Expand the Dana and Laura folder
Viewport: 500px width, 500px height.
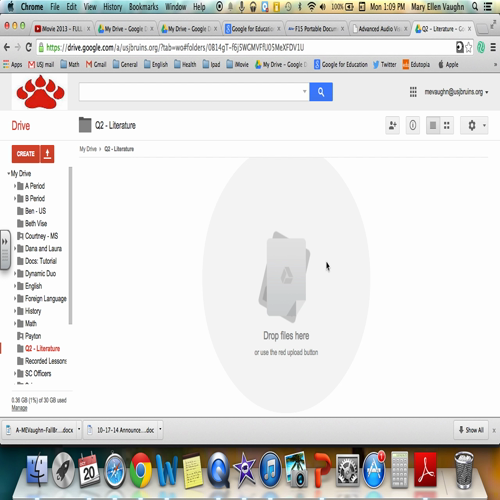tap(15, 248)
